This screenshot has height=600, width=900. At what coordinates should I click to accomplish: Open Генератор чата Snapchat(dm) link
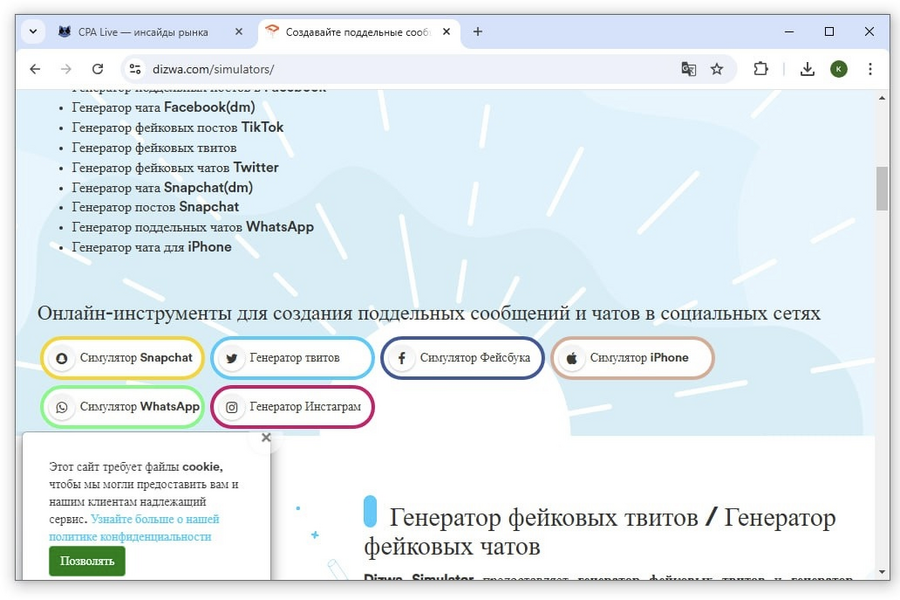162,188
